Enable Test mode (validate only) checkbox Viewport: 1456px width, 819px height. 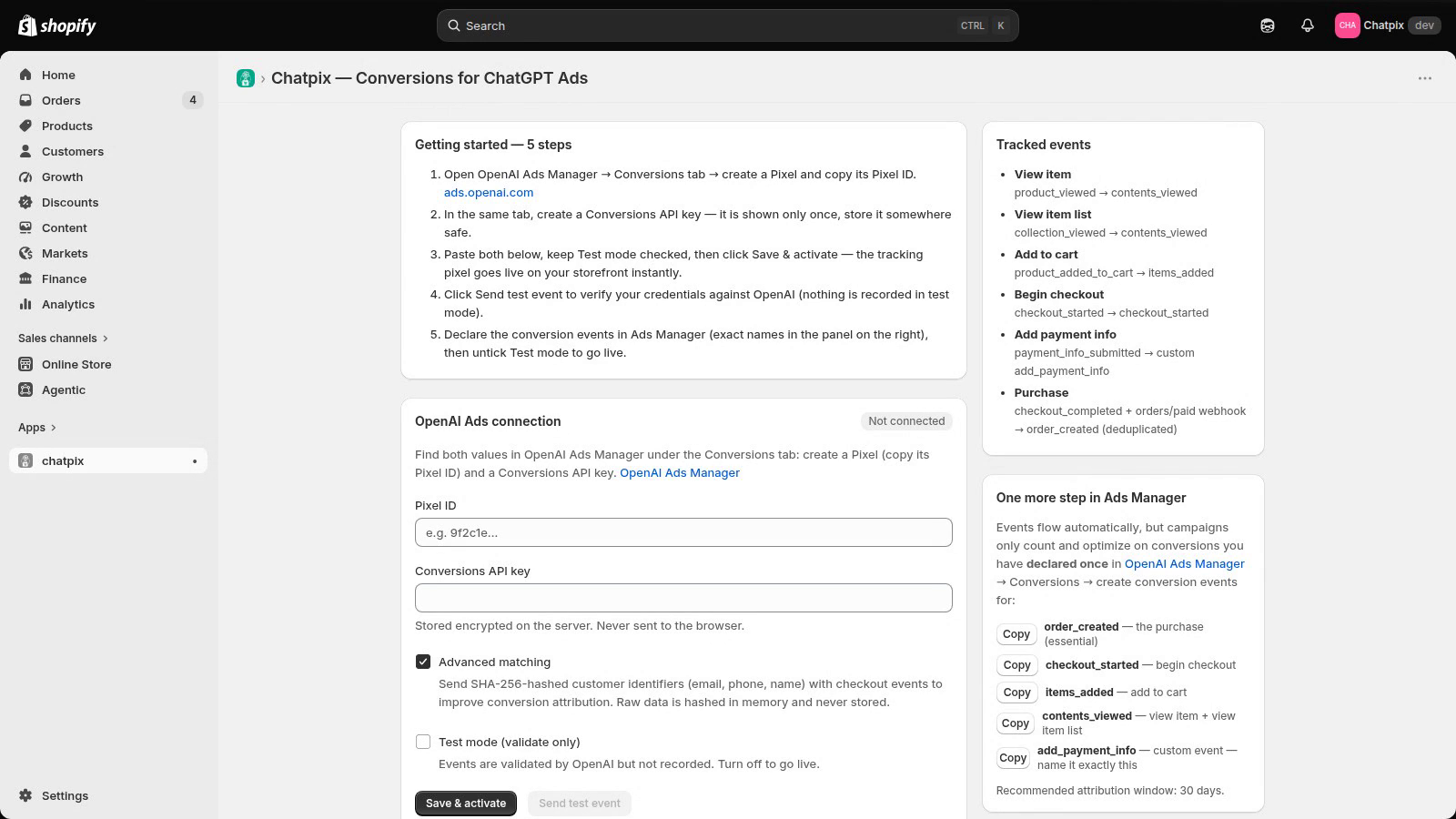(x=423, y=742)
